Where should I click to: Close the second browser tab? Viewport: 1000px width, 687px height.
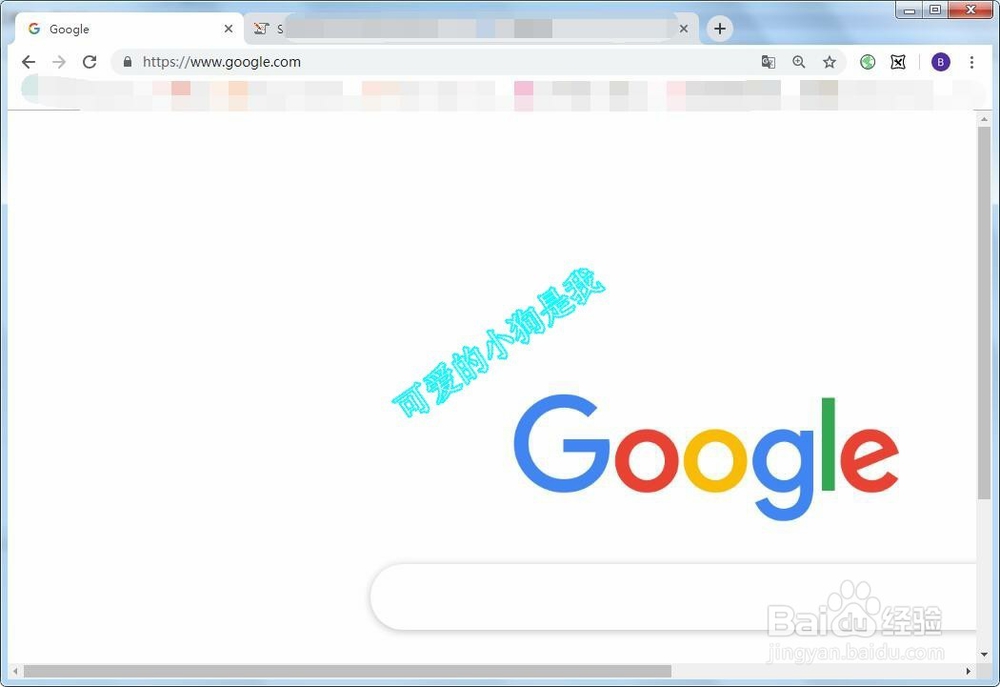click(684, 29)
